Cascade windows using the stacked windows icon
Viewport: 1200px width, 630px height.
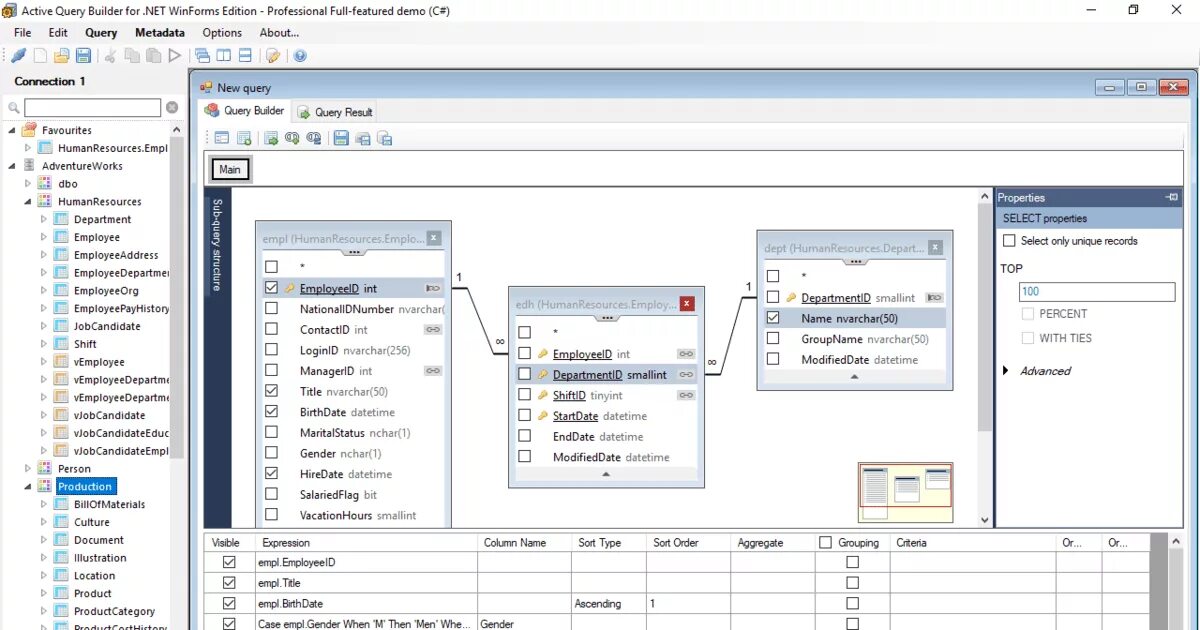tap(203, 56)
